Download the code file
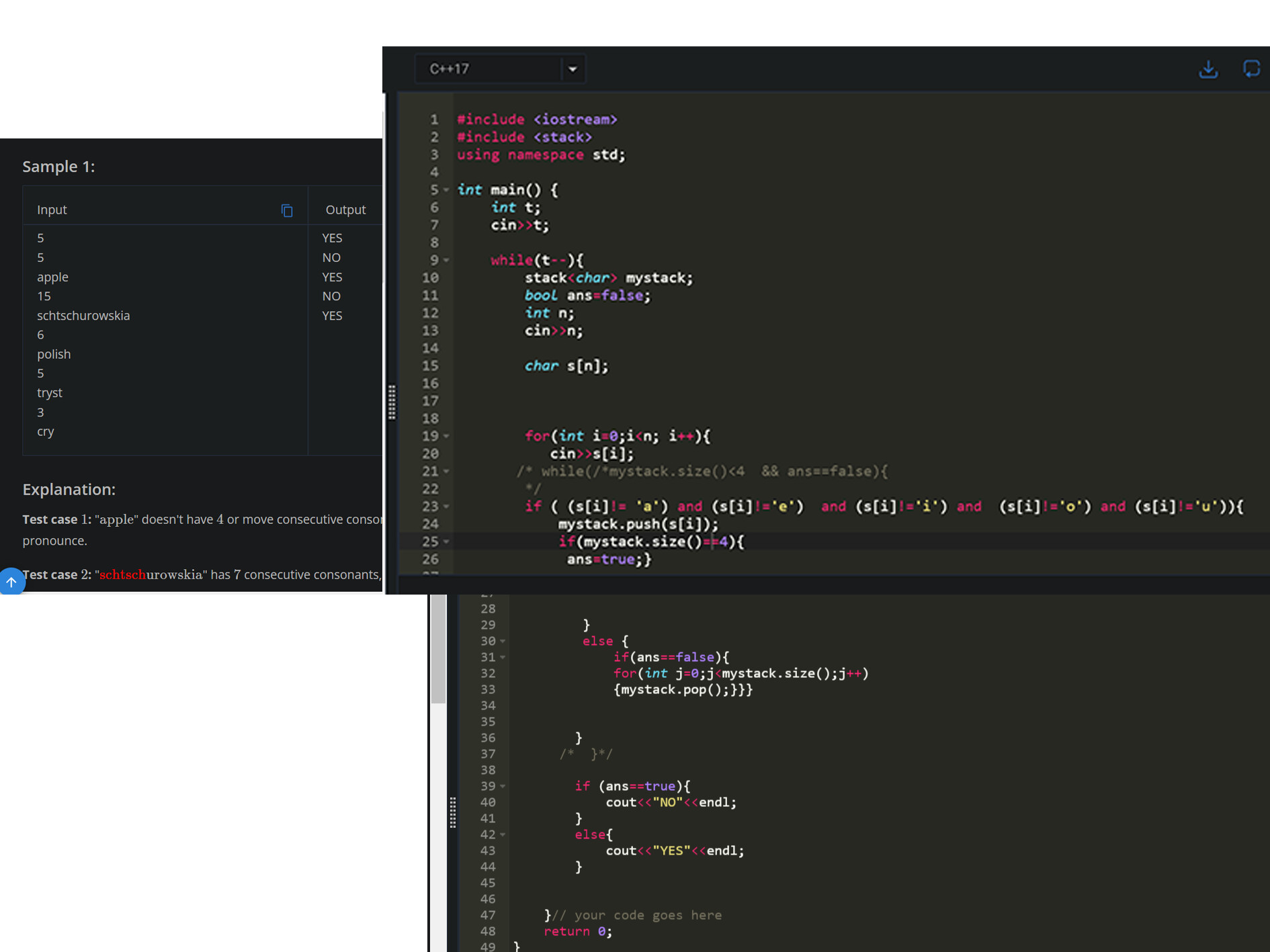 (1208, 69)
